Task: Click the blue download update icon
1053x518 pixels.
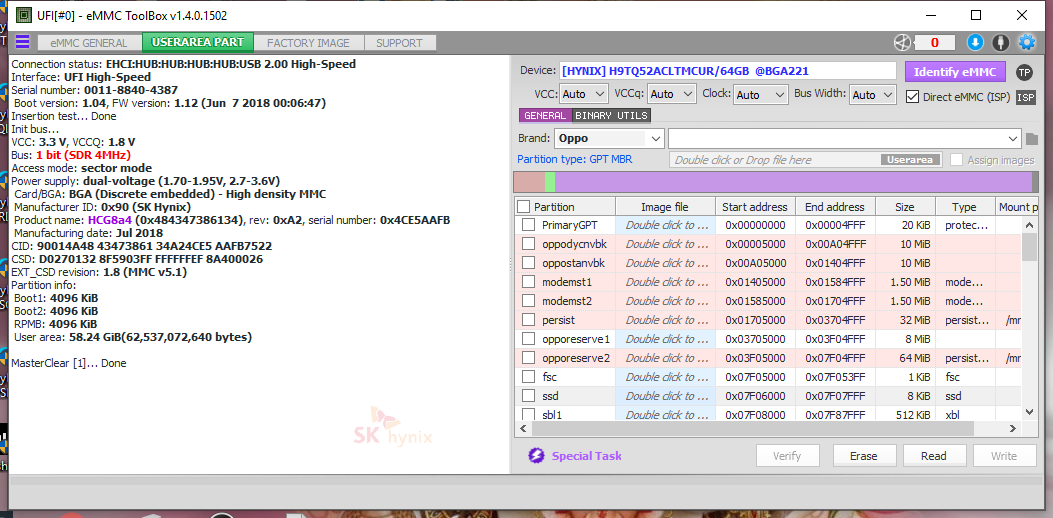Action: 975,42
